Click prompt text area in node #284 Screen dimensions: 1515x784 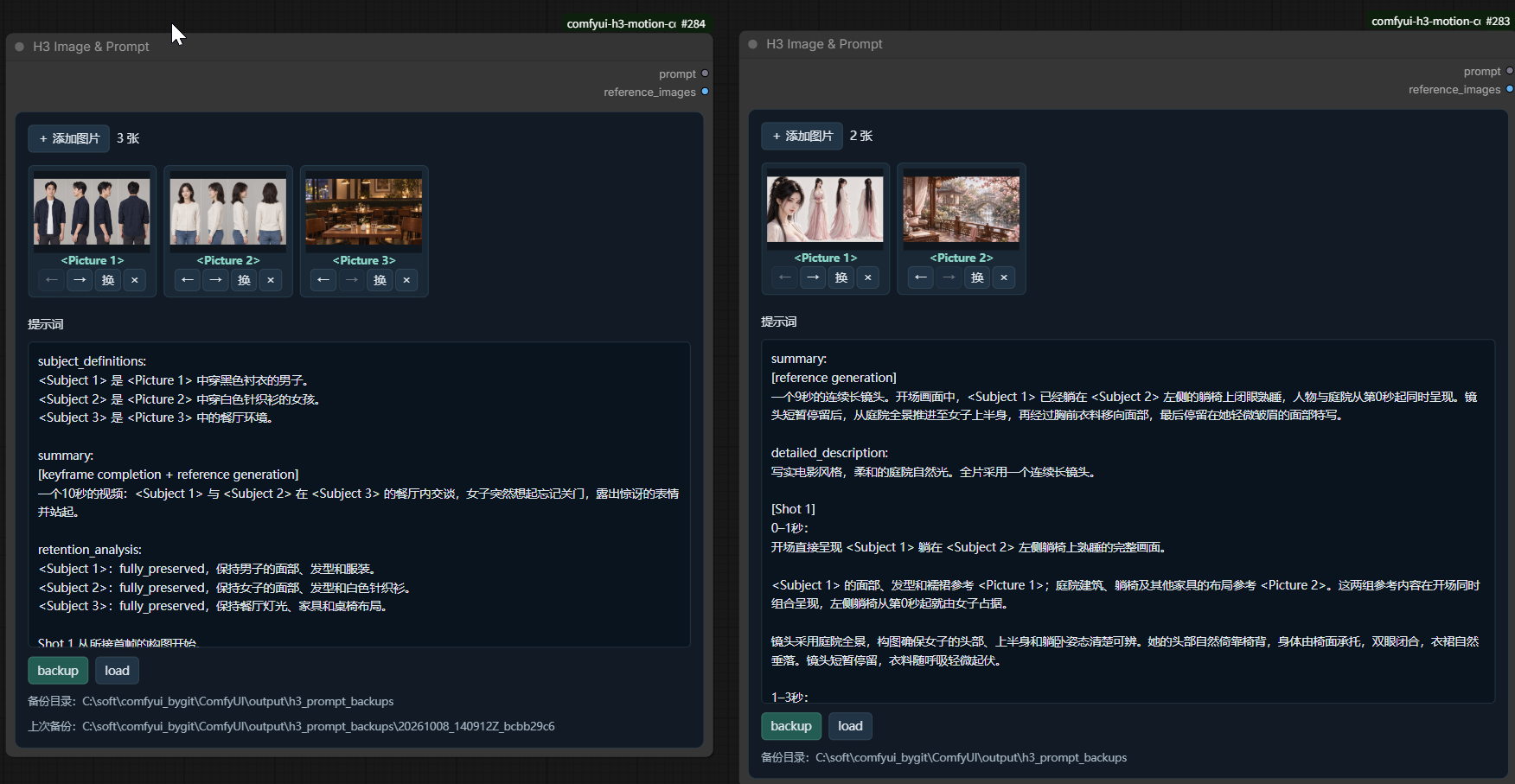[359, 494]
